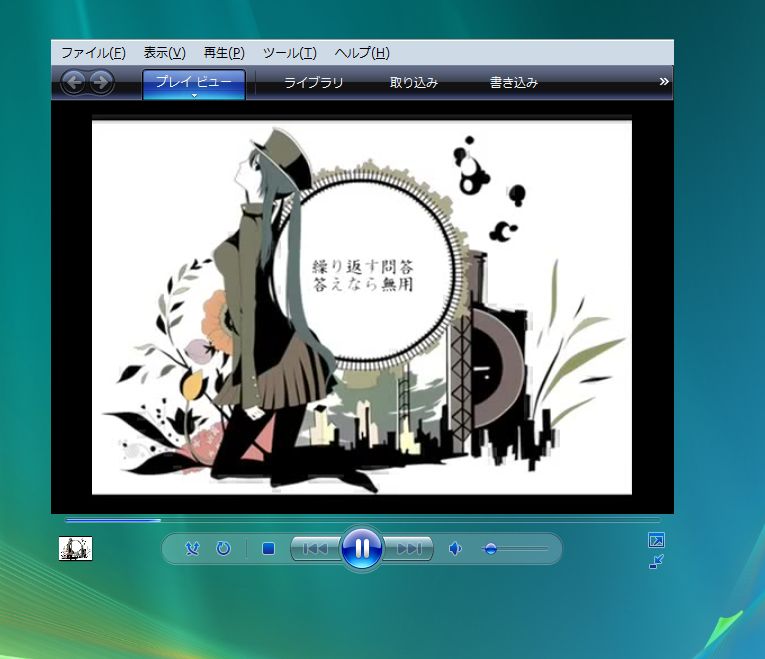The height and width of the screenshot is (659, 765).
Task: Switch to compact mode
Action: pos(656,561)
